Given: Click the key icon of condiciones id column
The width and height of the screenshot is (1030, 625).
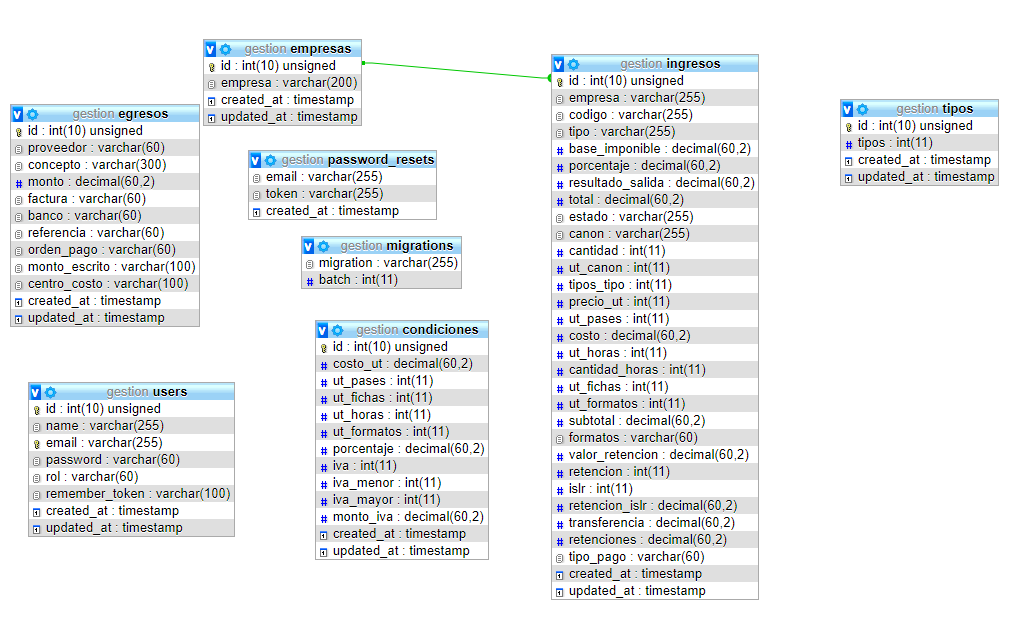Looking at the screenshot, I should point(324,348).
